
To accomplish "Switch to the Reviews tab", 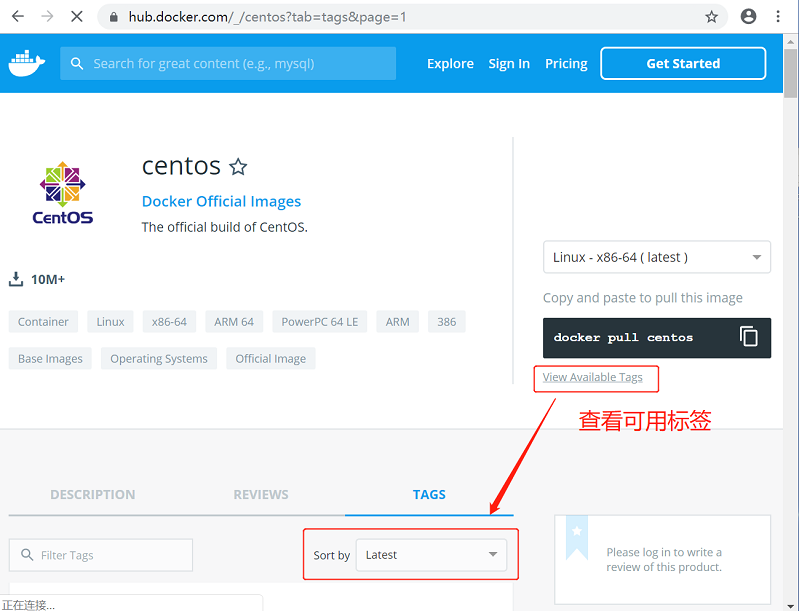I will (x=260, y=494).
